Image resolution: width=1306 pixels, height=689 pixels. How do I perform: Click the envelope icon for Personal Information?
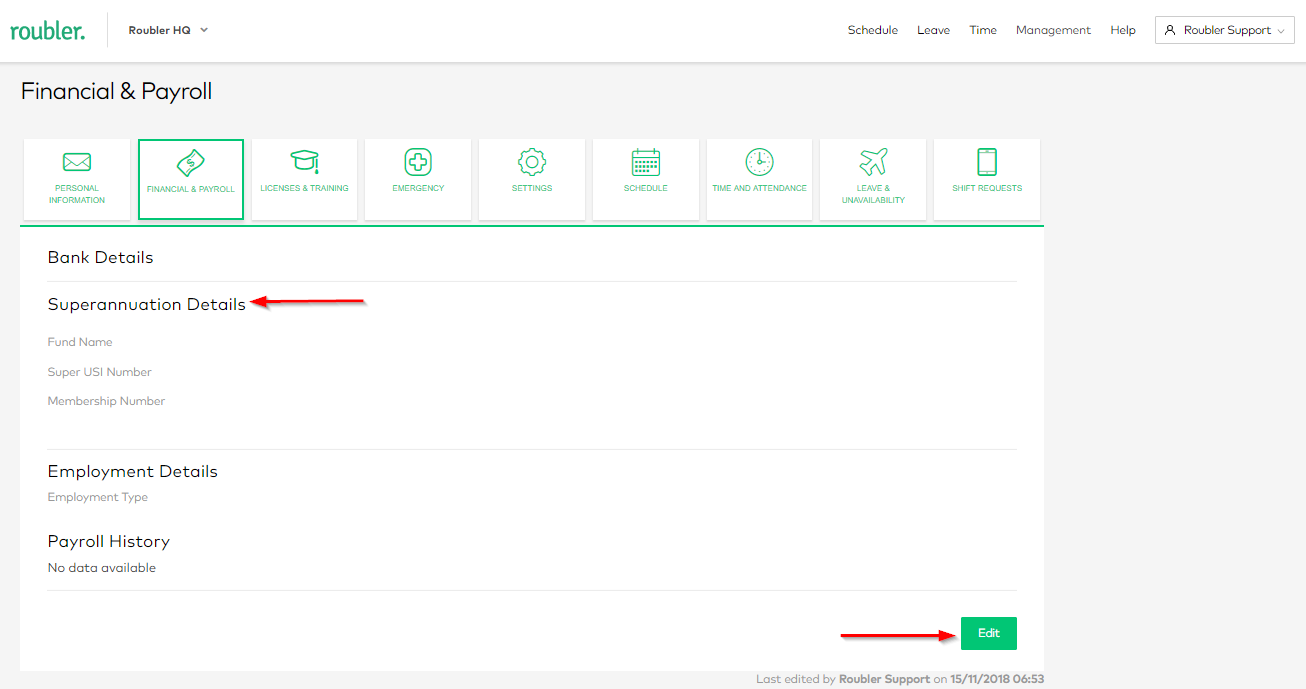tap(77, 162)
